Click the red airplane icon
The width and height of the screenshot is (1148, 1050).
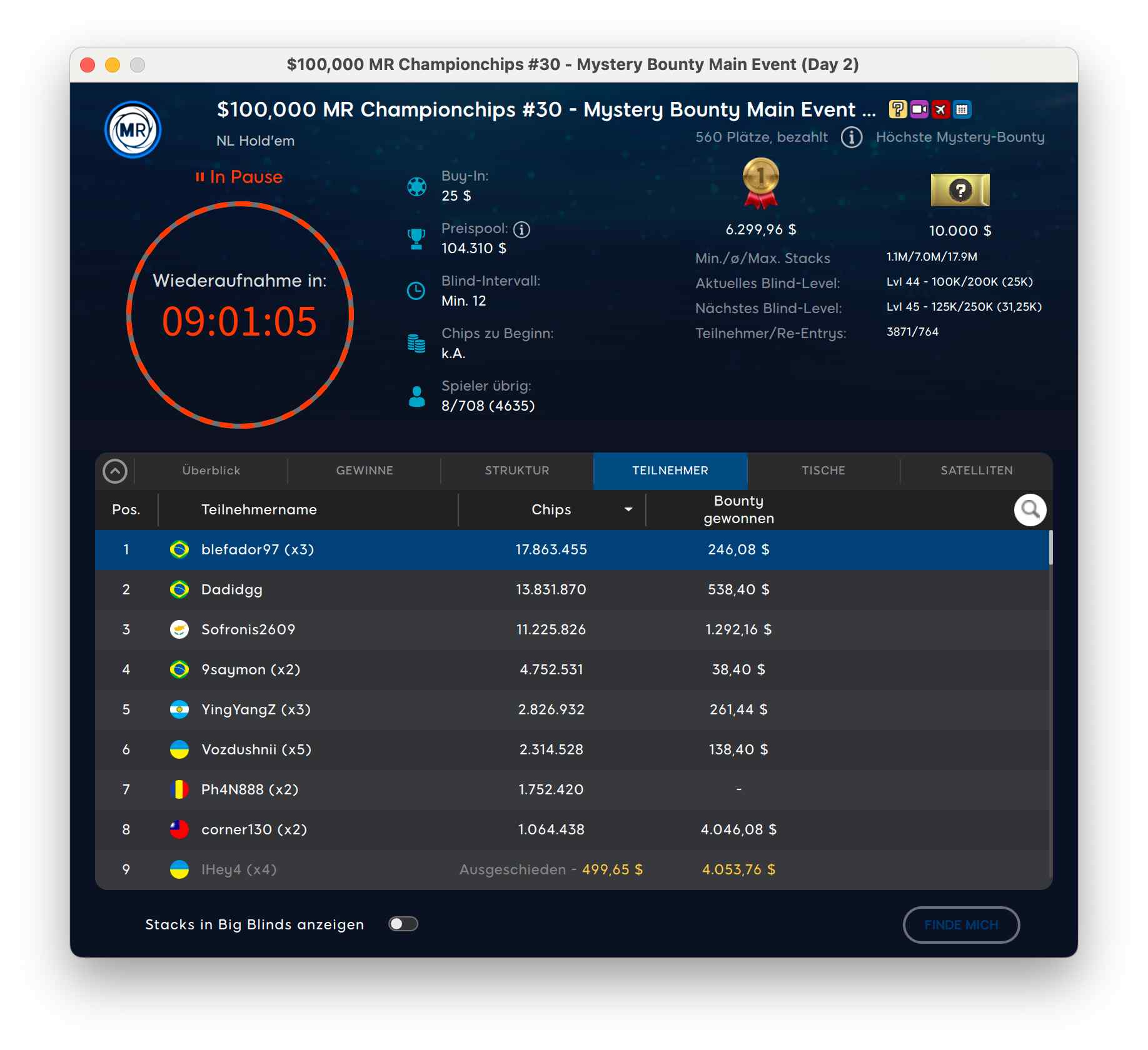tap(940, 109)
